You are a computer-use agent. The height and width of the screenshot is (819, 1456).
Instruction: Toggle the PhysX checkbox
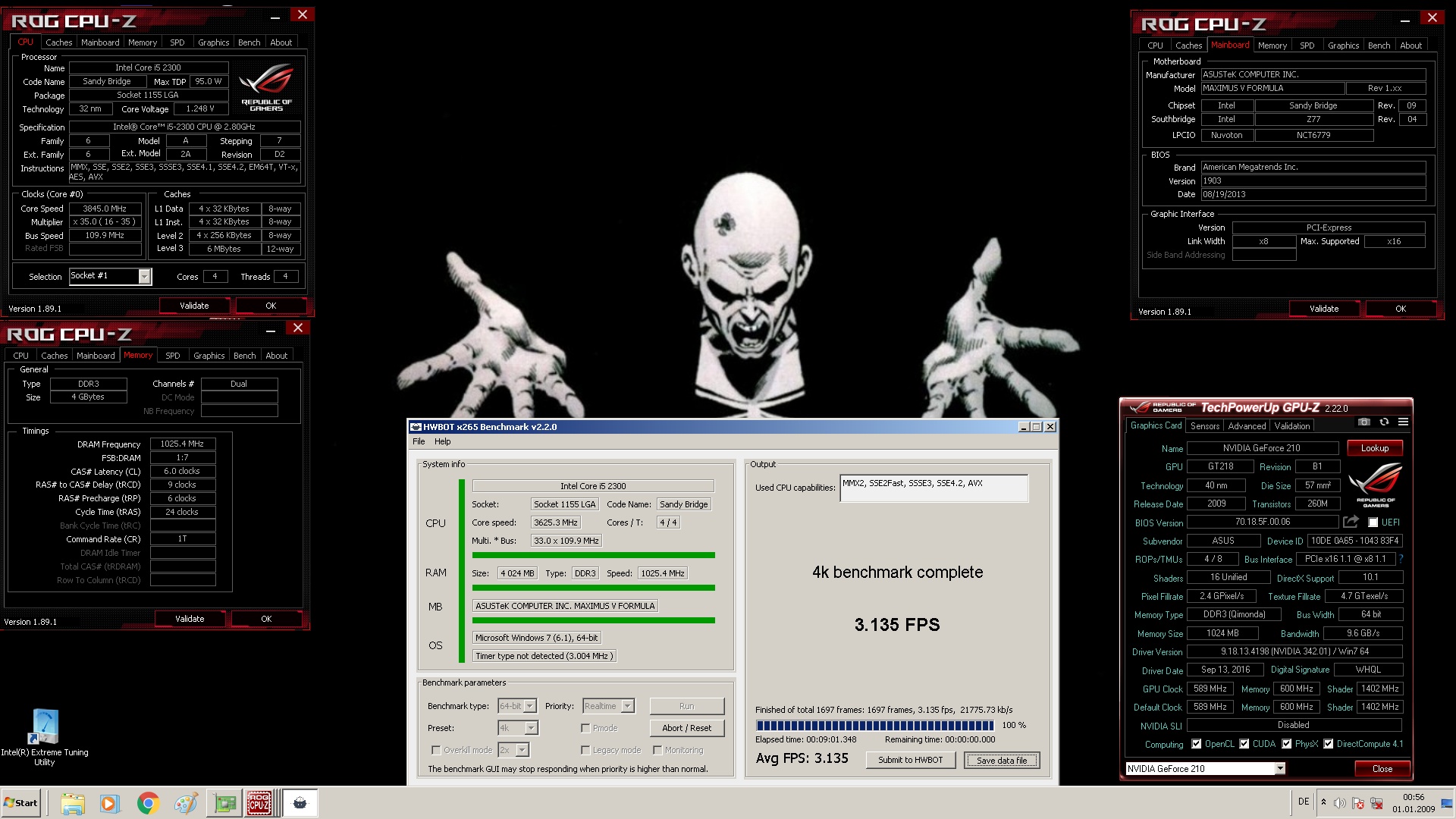[x=1286, y=744]
